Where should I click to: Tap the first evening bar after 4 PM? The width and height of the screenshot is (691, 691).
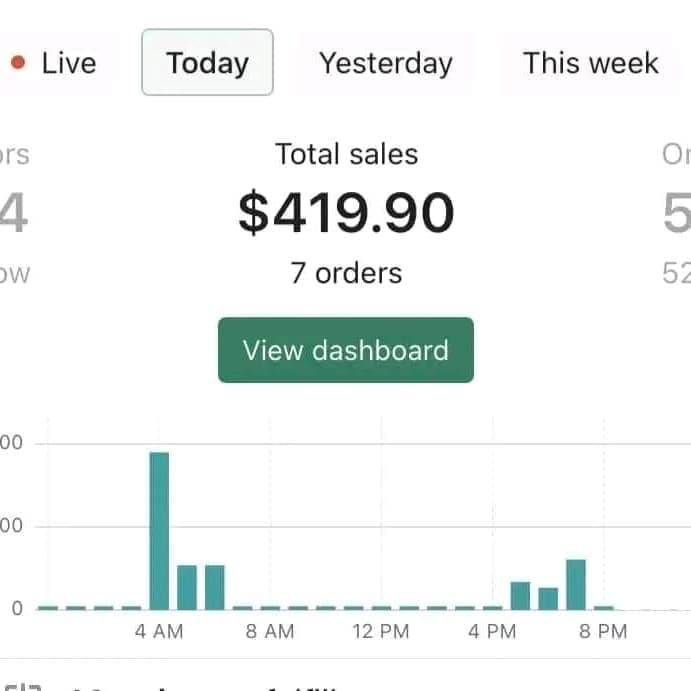coord(520,595)
